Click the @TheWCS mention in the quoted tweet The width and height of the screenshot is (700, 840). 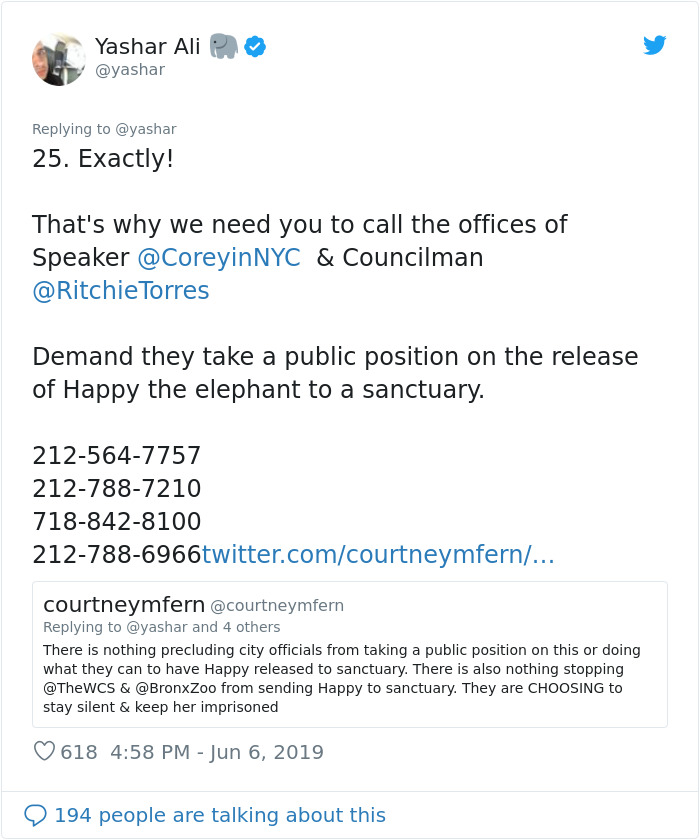[x=78, y=688]
